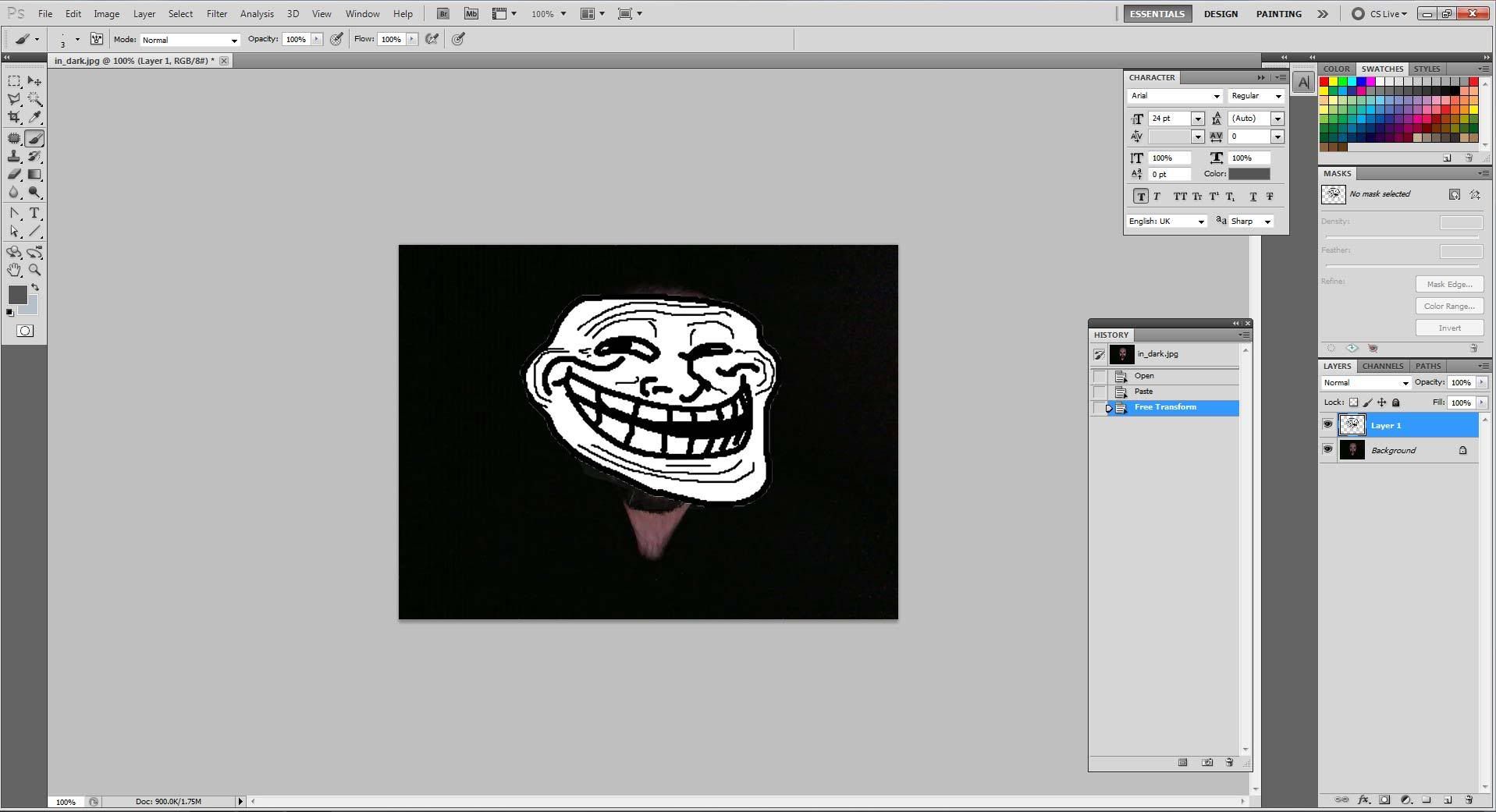Image resolution: width=1496 pixels, height=812 pixels.
Task: Toggle lock all for the layer
Action: 1396,402
